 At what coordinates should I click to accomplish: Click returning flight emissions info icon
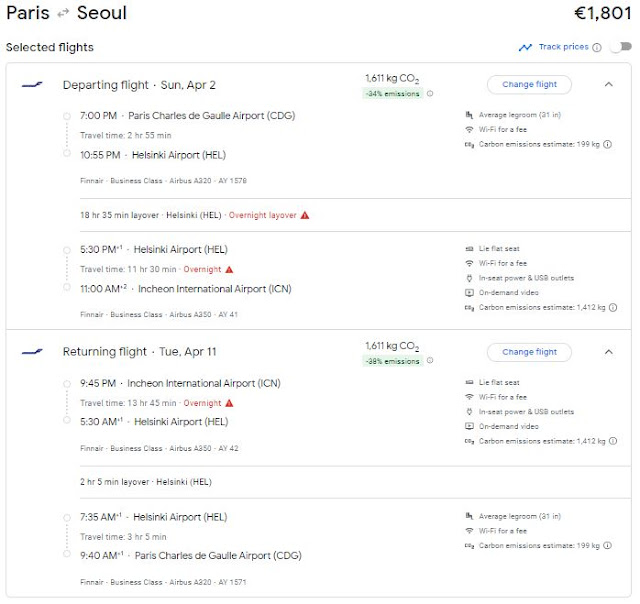coord(431,362)
